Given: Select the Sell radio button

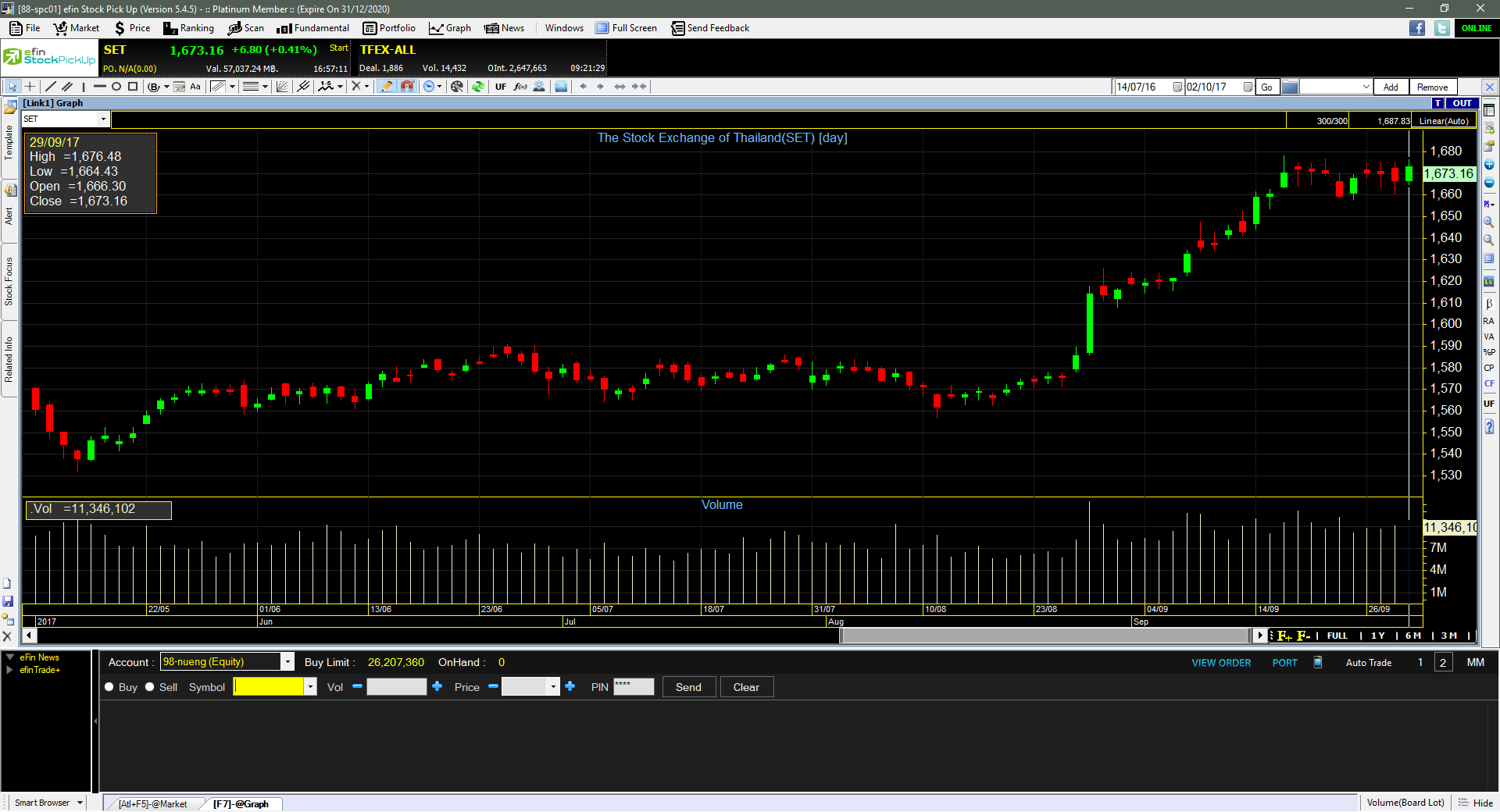Looking at the screenshot, I should (150, 687).
